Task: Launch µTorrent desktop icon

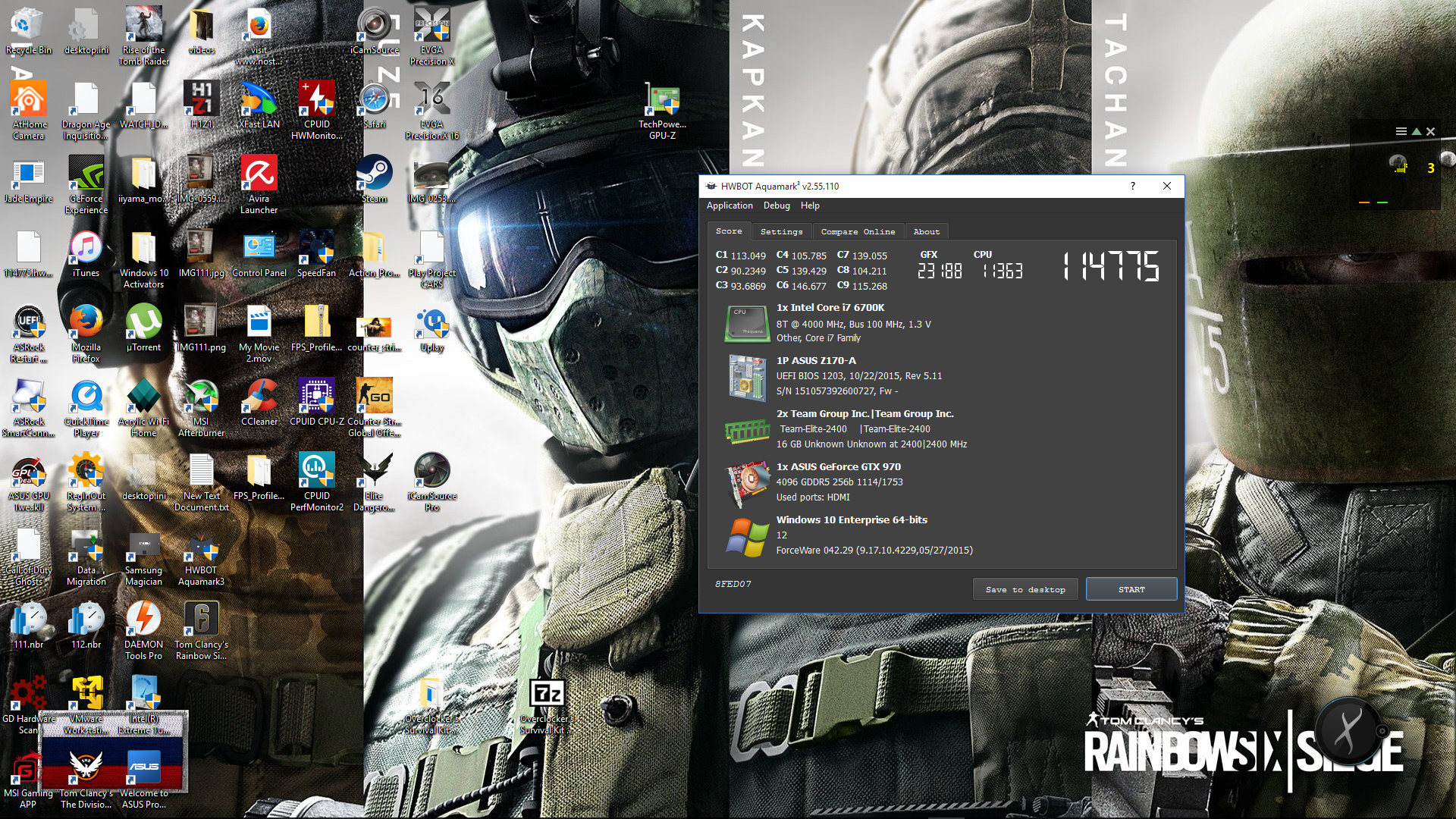Action: pos(144,329)
